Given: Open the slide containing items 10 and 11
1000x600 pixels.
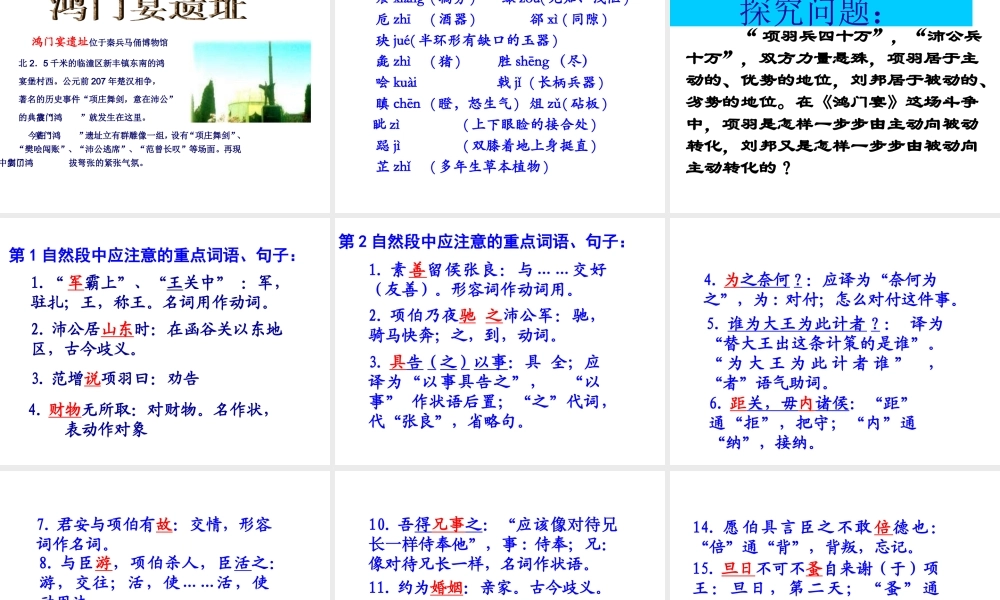Looking at the screenshot, I should click(499, 536).
